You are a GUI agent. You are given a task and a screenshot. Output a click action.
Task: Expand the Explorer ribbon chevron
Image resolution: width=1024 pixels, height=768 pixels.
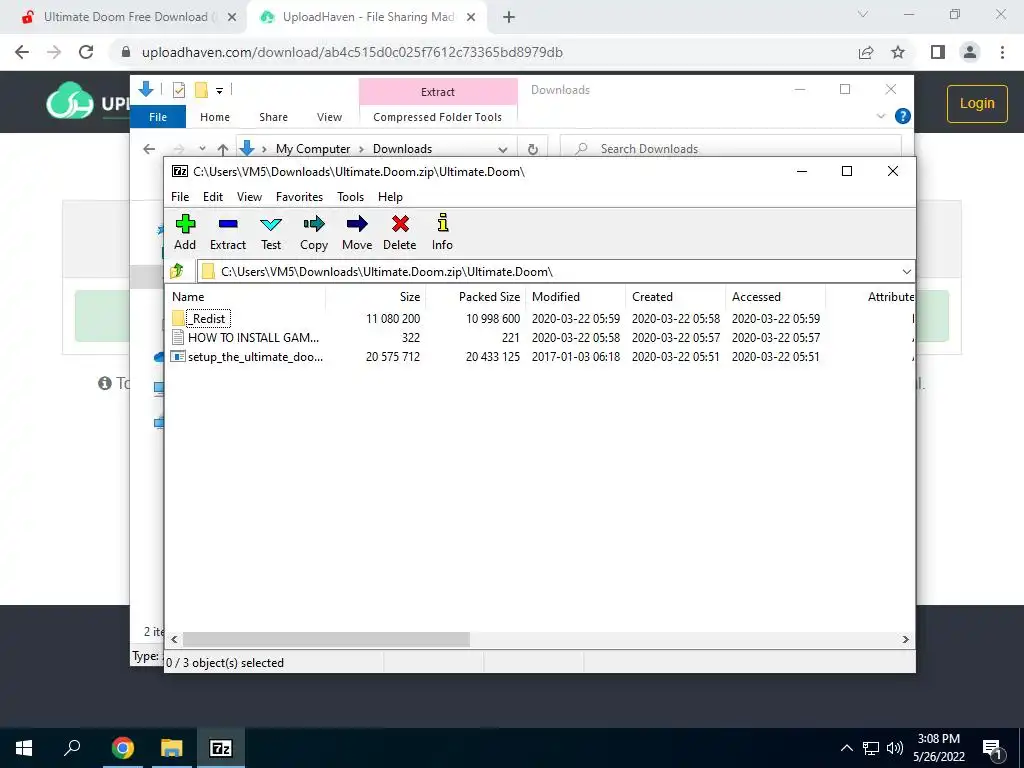pyautogui.click(x=880, y=116)
